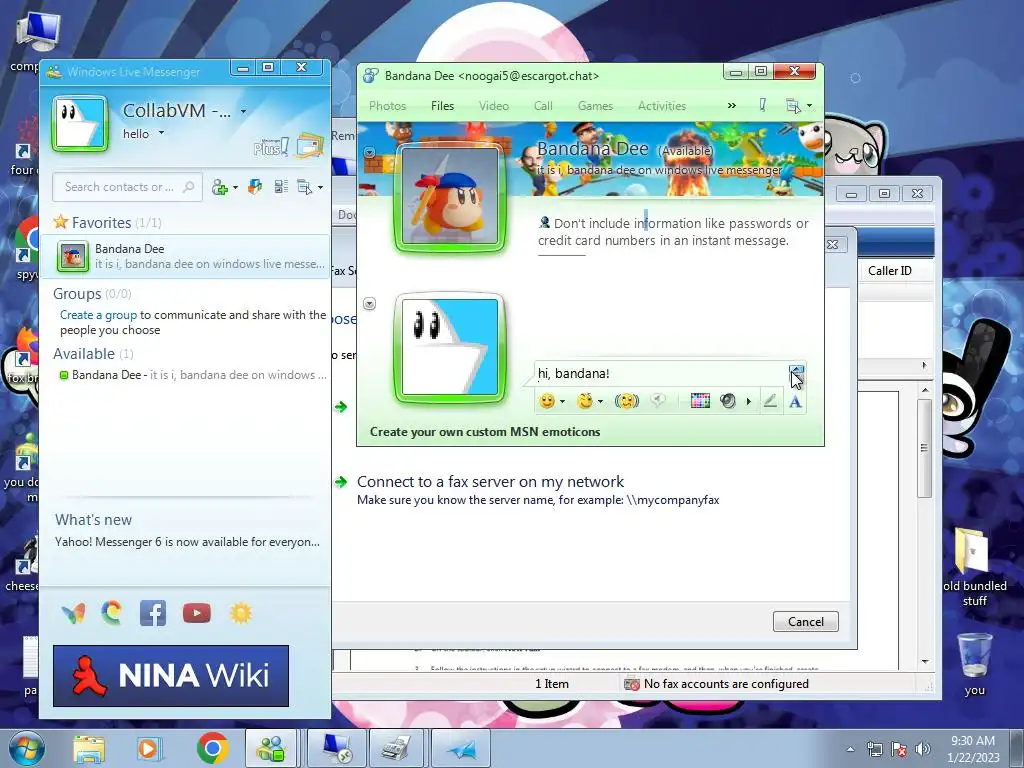Click the exclamation block icon in conversation toolbar
The height and width of the screenshot is (768, 1024).
(x=762, y=105)
